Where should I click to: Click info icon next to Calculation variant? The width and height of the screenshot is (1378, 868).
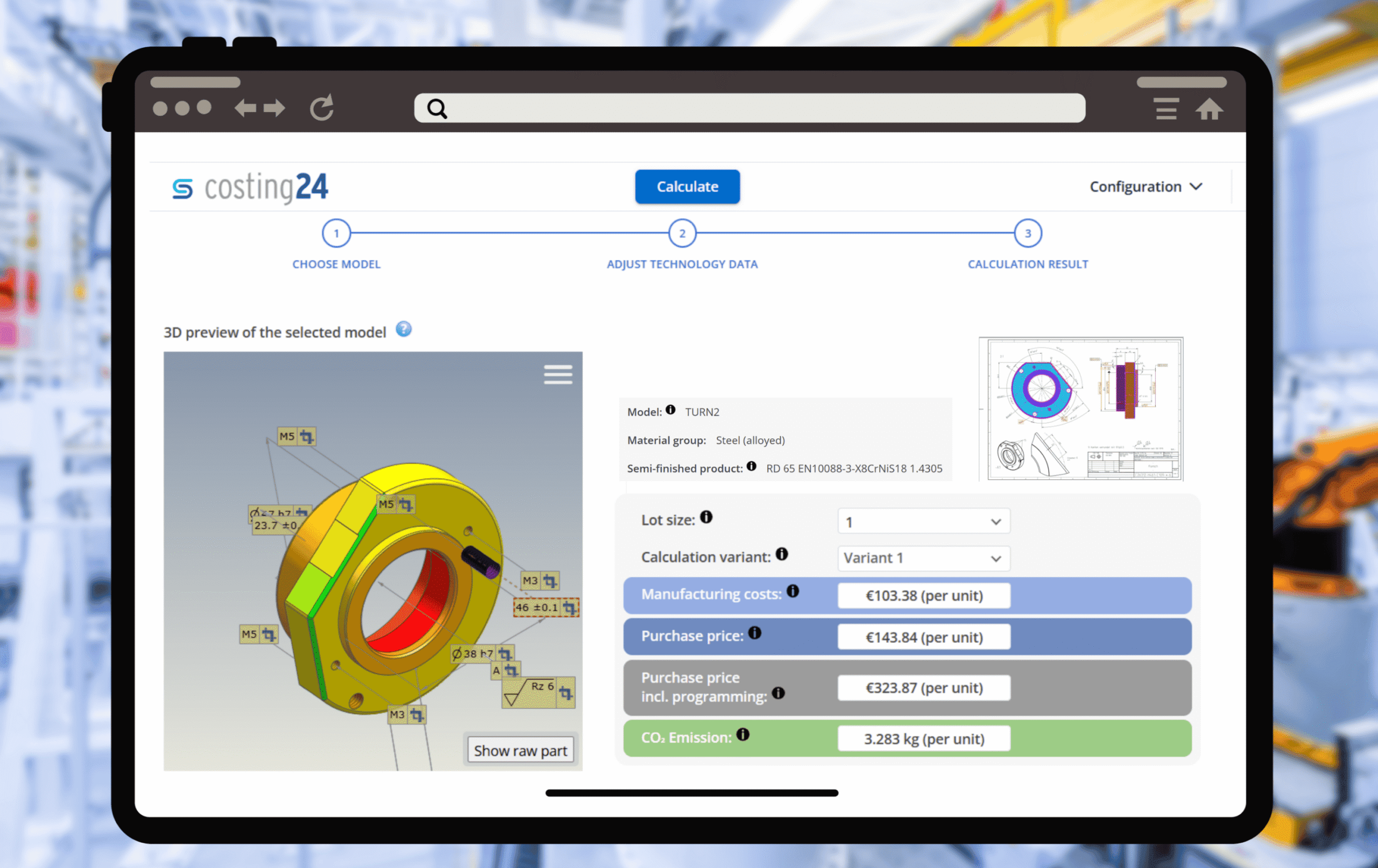pos(782,554)
